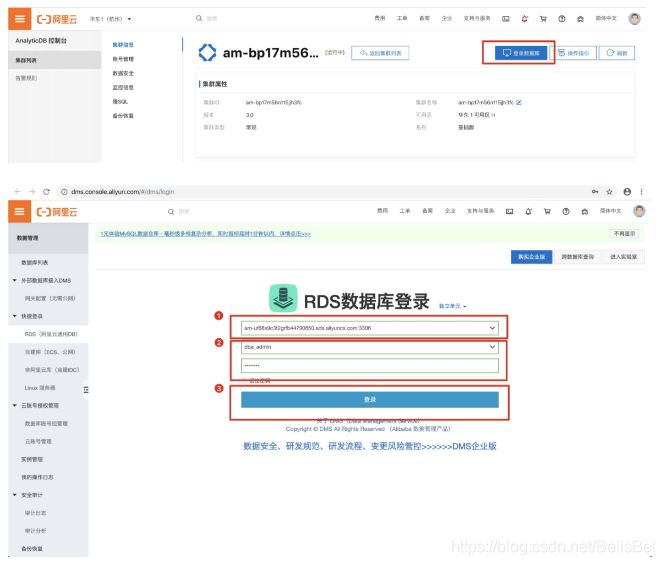Open Linux 服务器 item in DMS sidebar
664x565 pixels.
tap(40, 388)
